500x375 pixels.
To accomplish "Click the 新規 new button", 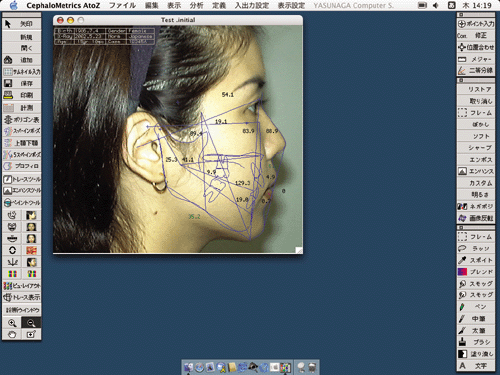I will [22, 37].
